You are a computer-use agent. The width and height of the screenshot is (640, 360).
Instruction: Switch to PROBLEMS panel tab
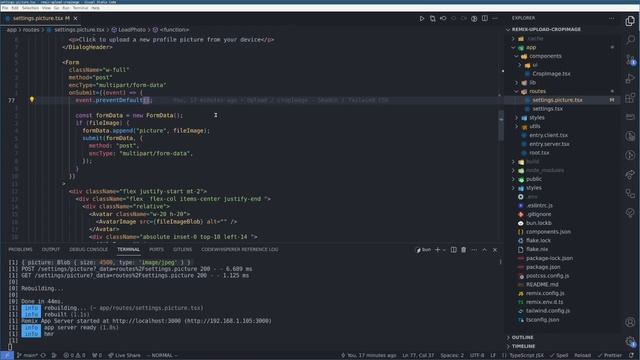[x=20, y=249]
